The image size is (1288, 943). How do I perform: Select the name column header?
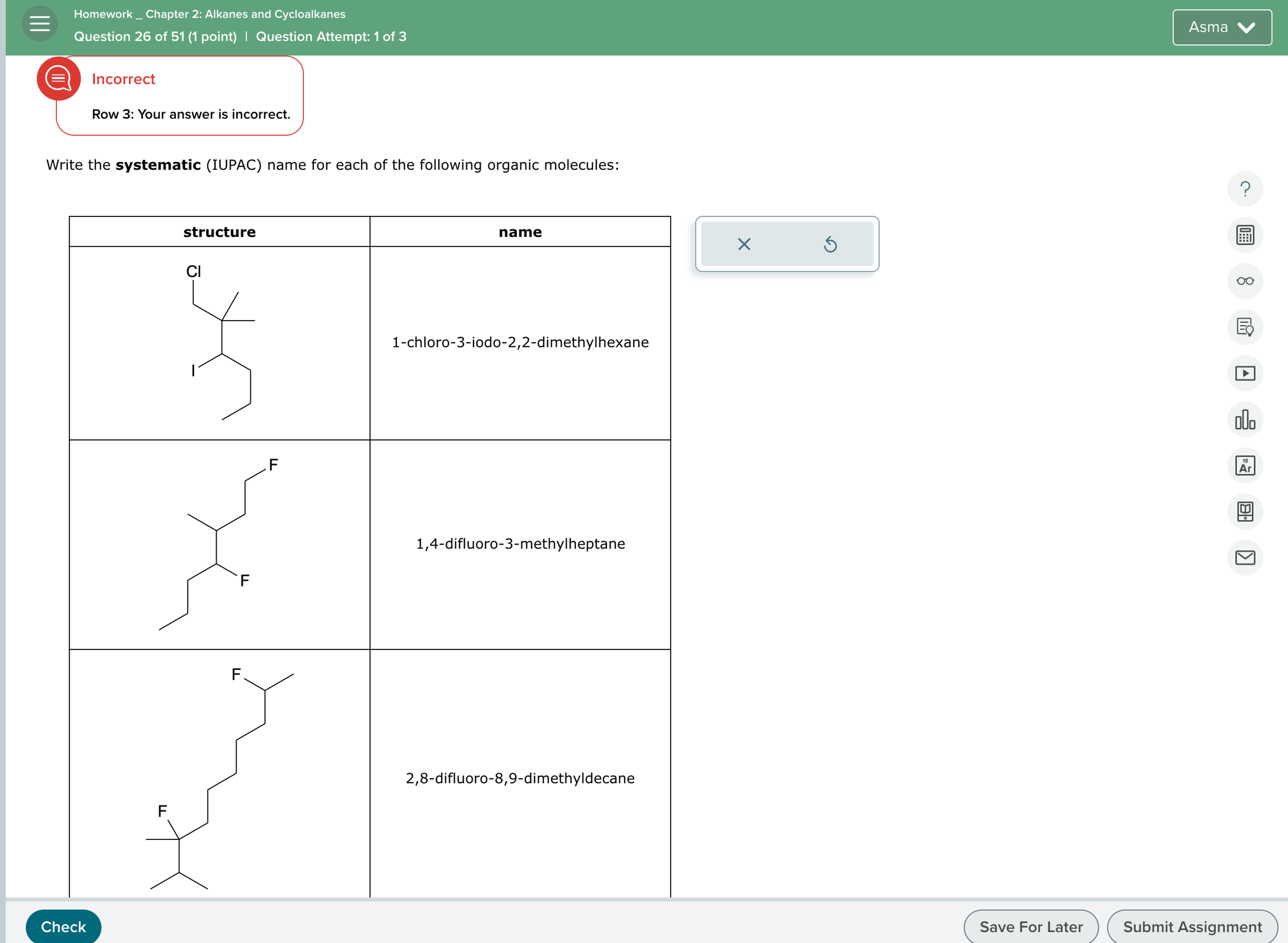tap(520, 232)
